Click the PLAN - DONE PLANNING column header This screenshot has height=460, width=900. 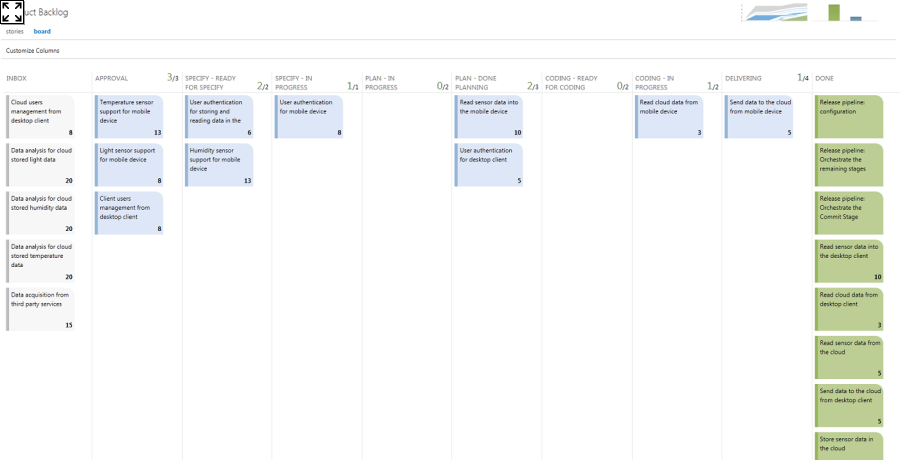pos(476,83)
